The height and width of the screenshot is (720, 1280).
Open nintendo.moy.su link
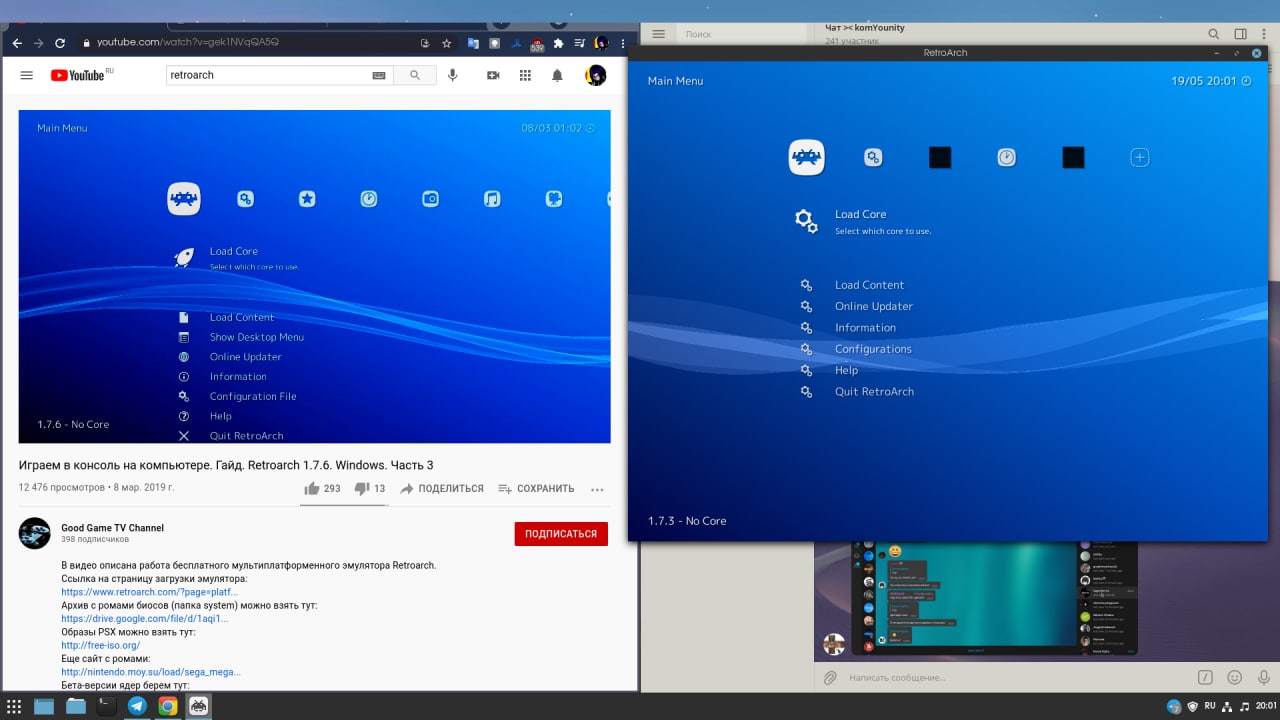pos(150,672)
